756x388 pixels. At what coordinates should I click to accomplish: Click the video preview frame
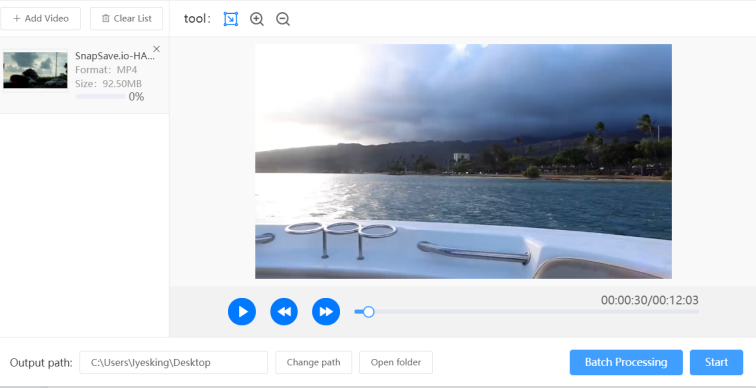pyautogui.click(x=463, y=161)
